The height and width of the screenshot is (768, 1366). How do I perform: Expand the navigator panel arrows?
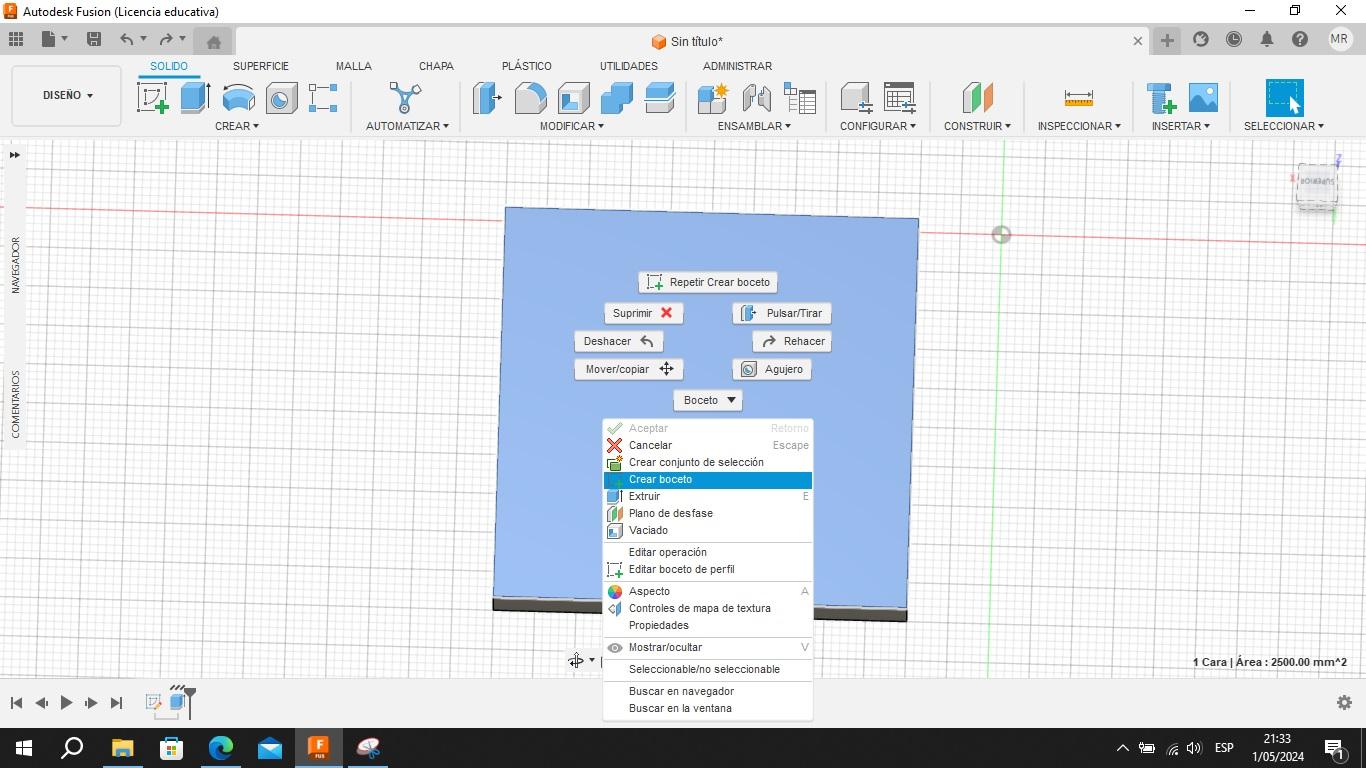coord(14,155)
